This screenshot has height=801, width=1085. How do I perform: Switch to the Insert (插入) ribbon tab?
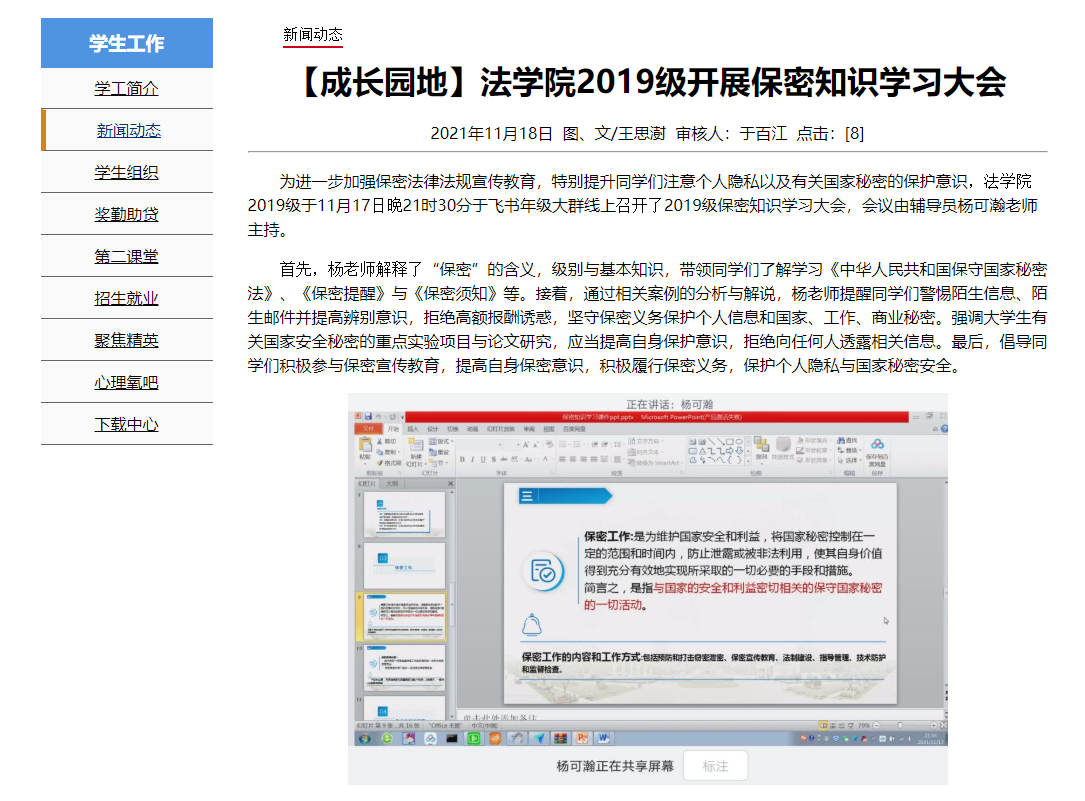(412, 428)
